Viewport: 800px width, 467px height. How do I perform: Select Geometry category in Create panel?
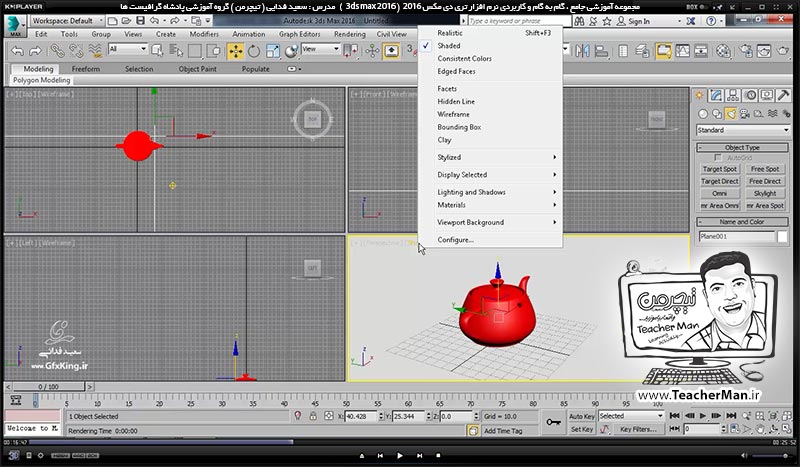[x=703, y=114]
